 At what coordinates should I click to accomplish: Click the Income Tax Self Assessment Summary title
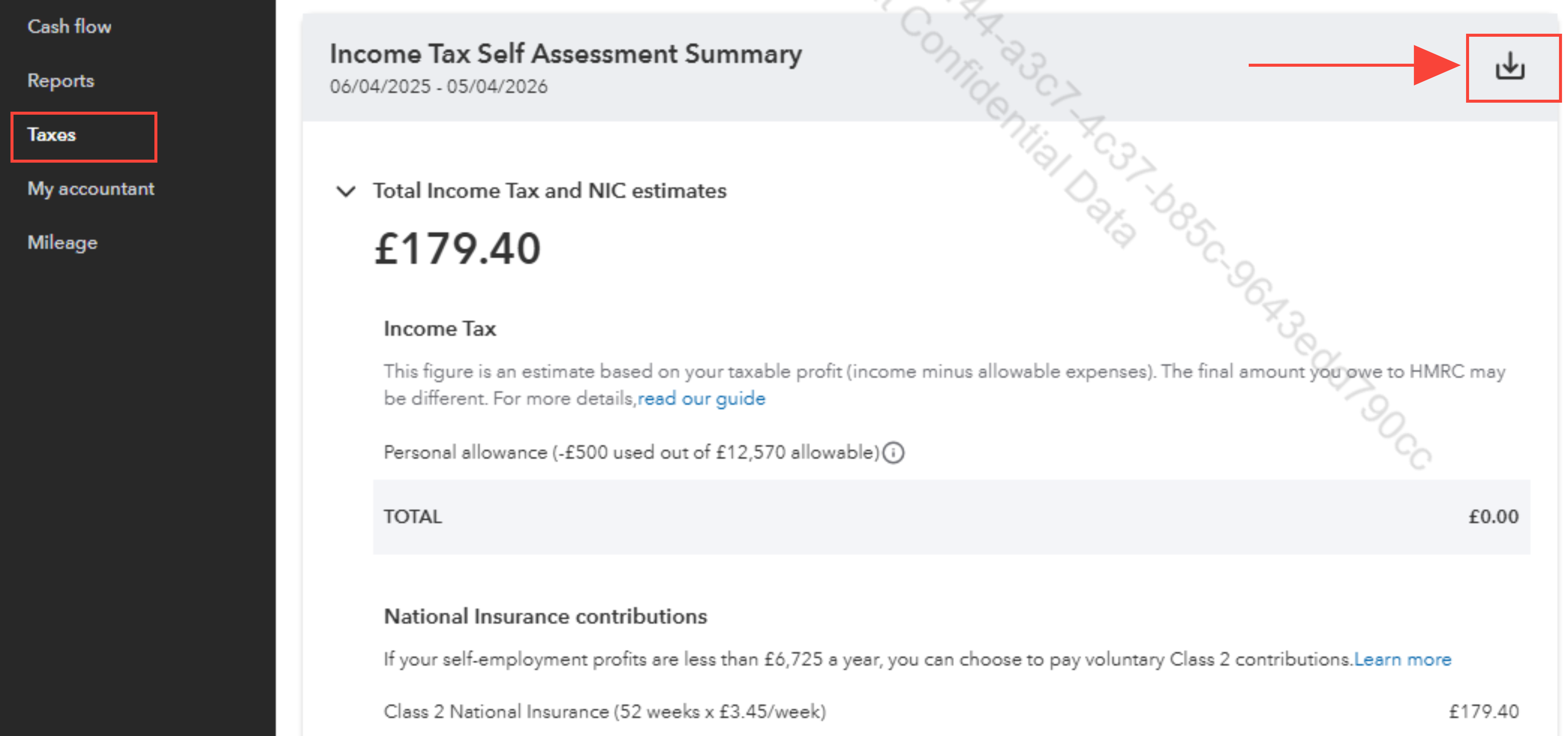coord(566,54)
